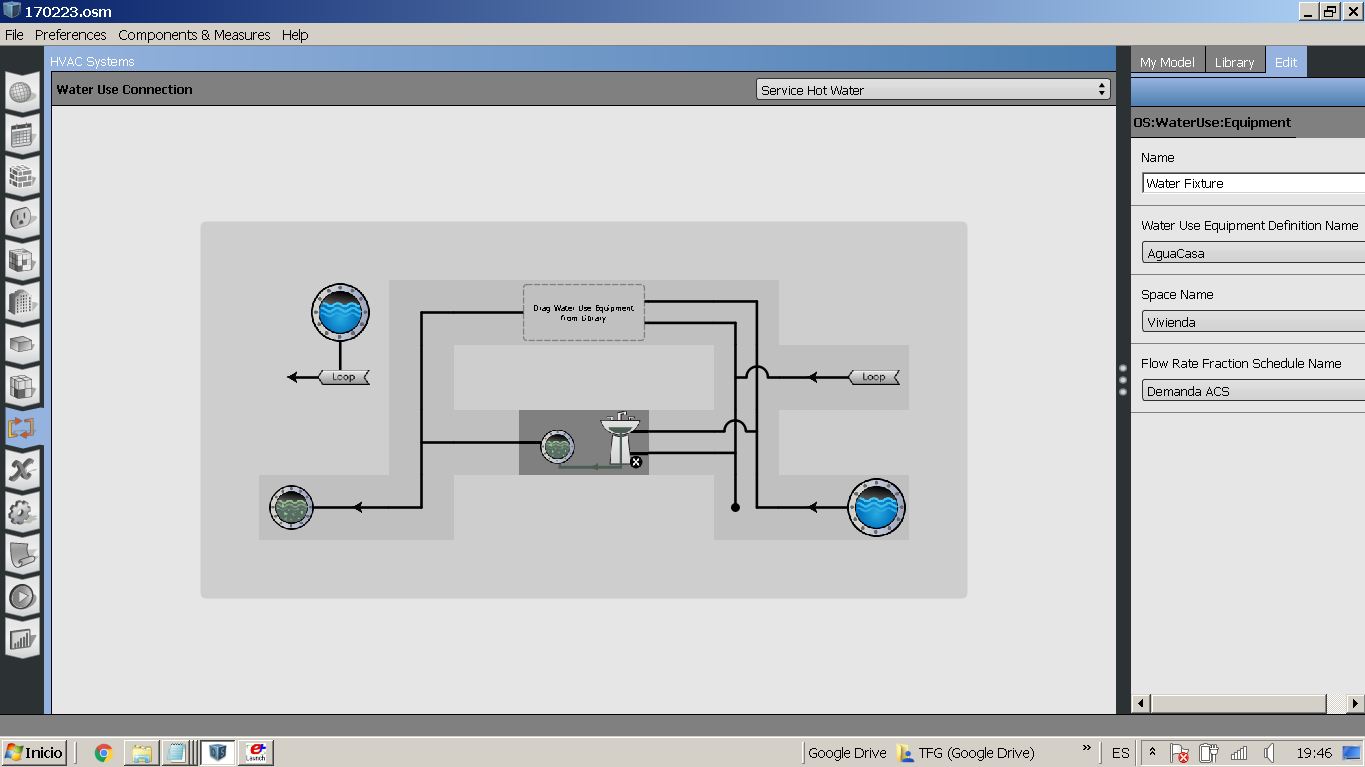Switch to the My Model tab

1167,61
